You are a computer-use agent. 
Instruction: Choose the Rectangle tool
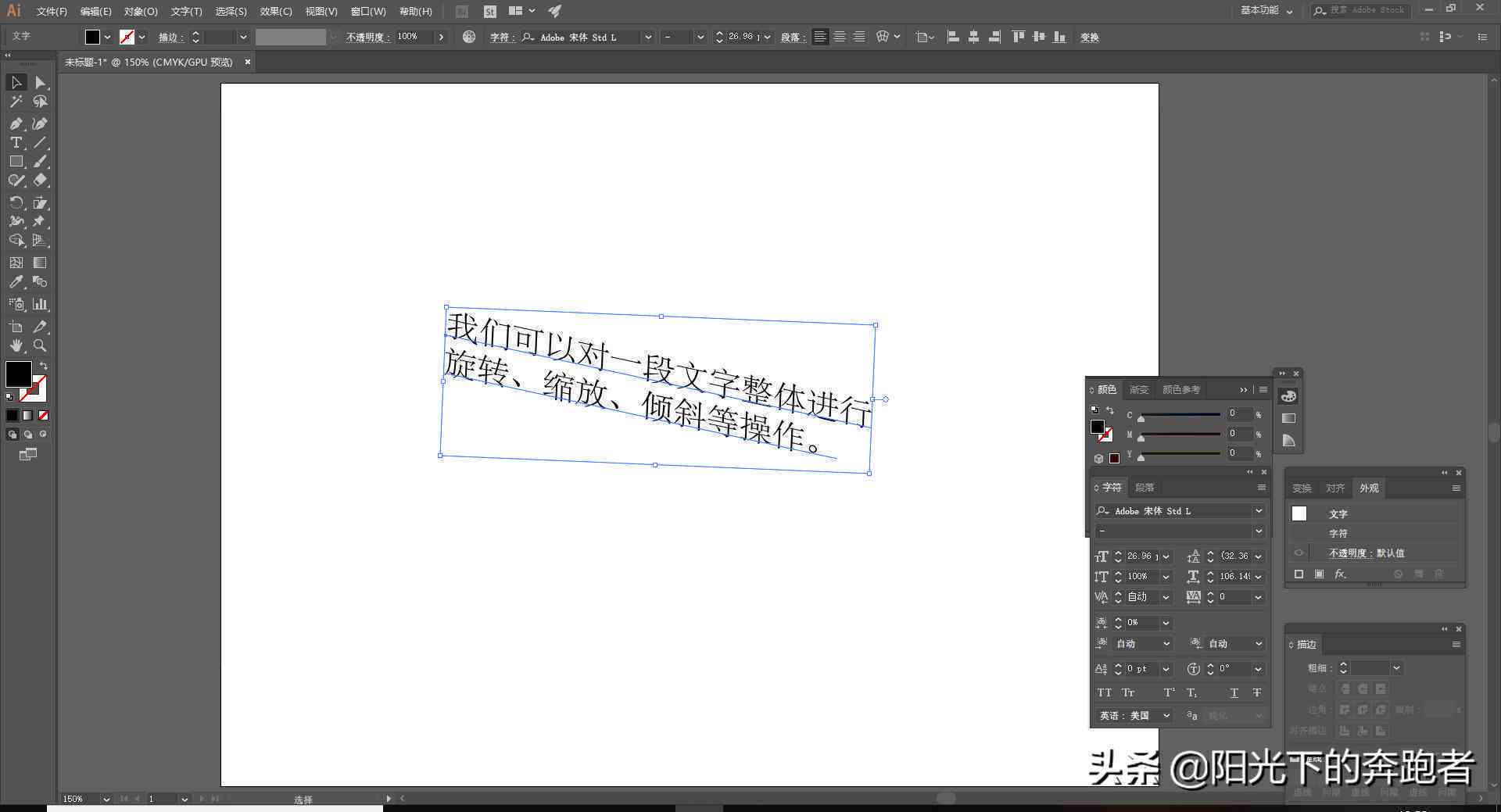click(16, 162)
